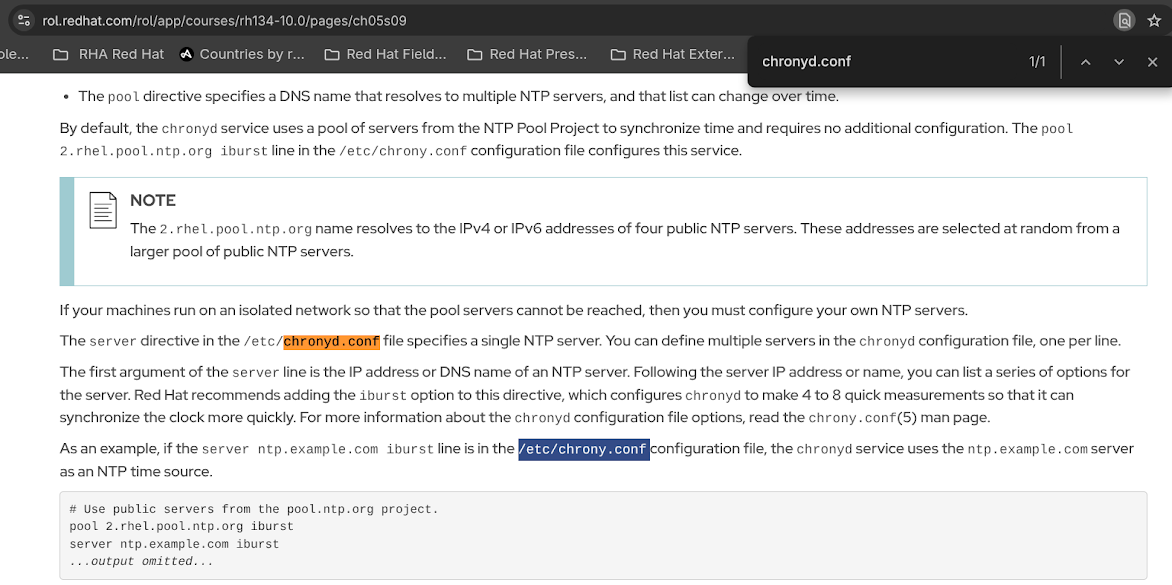Screen dimensions: 1172x585
Task: Open the RHA Red Hat bookmark folder
Action: coord(109,54)
